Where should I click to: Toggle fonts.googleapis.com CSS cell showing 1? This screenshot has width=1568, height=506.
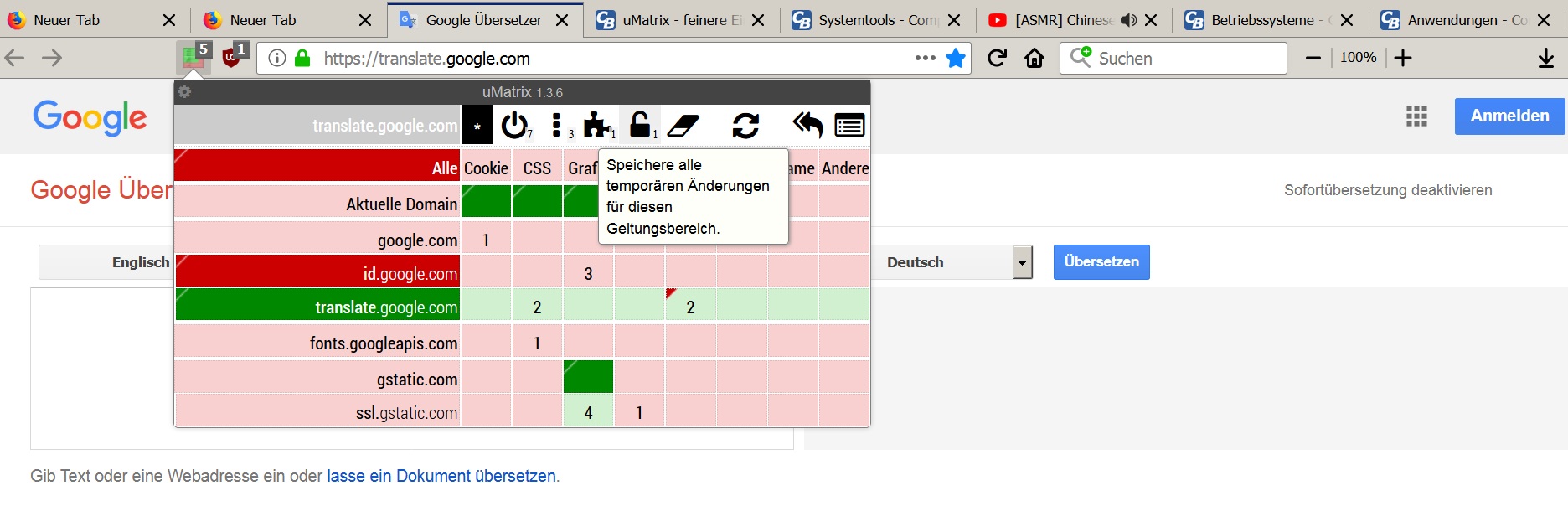pos(537,341)
